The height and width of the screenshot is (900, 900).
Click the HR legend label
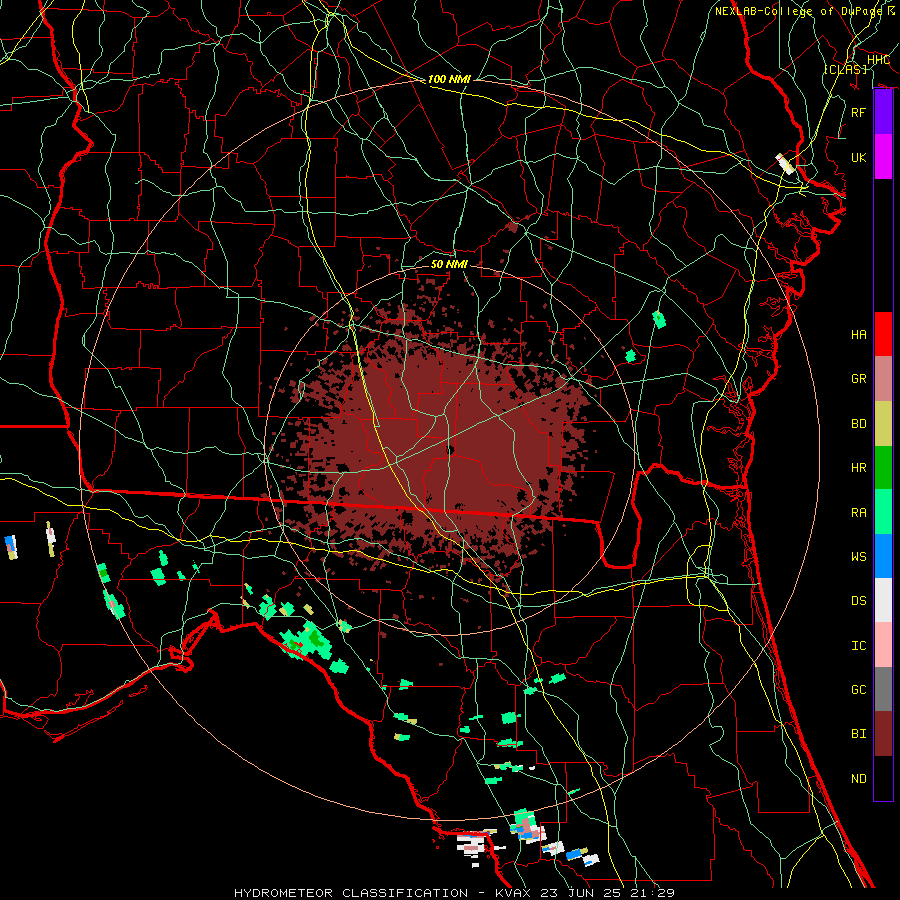tap(858, 467)
